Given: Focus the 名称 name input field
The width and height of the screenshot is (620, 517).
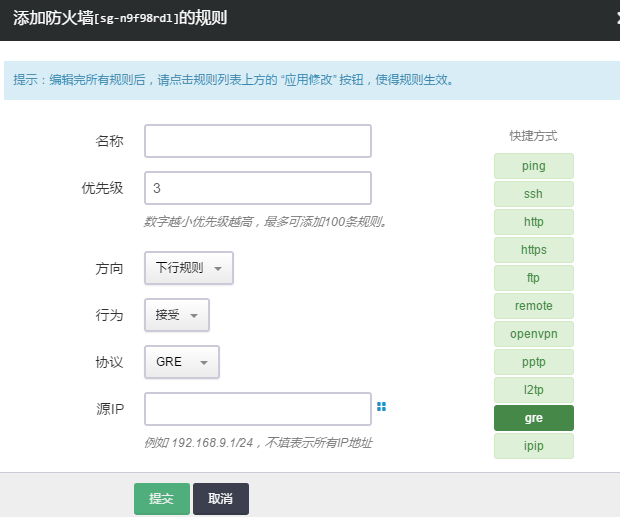Looking at the screenshot, I should click(258, 141).
